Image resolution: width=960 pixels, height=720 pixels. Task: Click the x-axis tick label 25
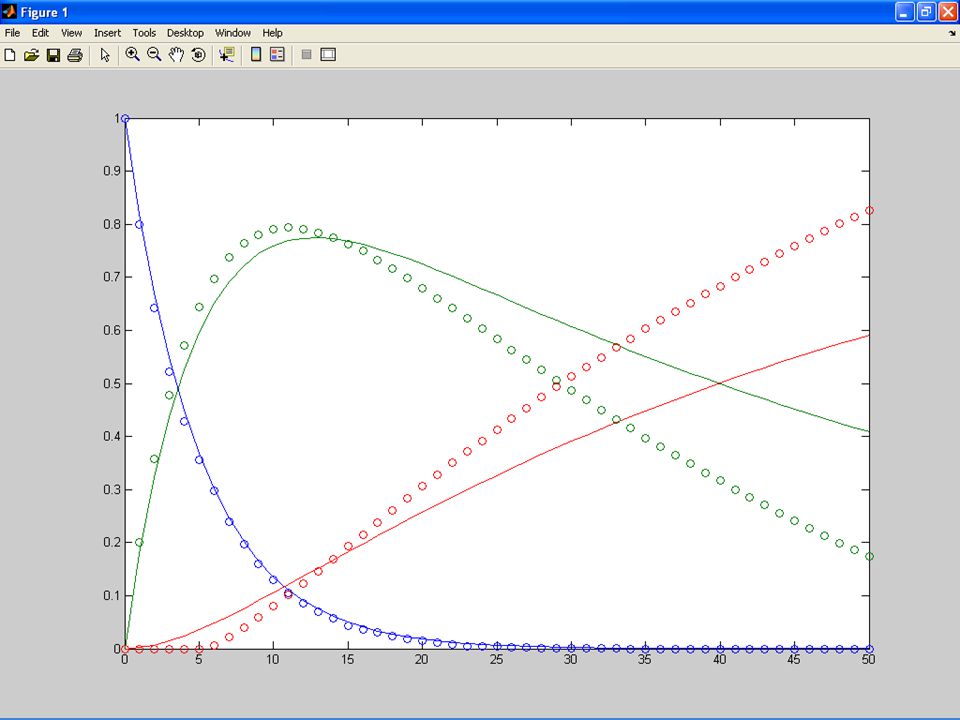point(497,659)
